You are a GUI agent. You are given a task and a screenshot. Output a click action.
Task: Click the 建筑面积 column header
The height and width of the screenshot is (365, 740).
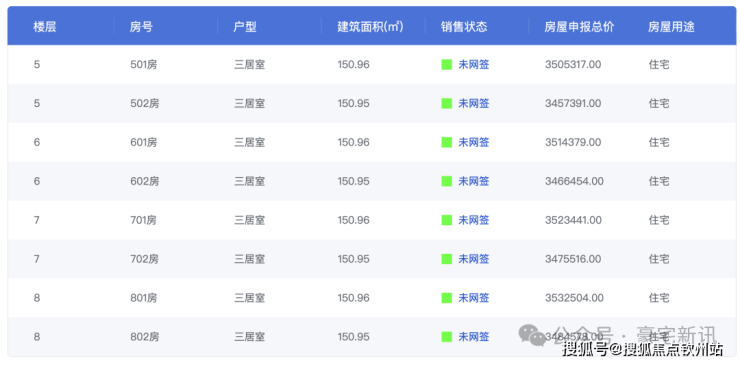[370, 27]
